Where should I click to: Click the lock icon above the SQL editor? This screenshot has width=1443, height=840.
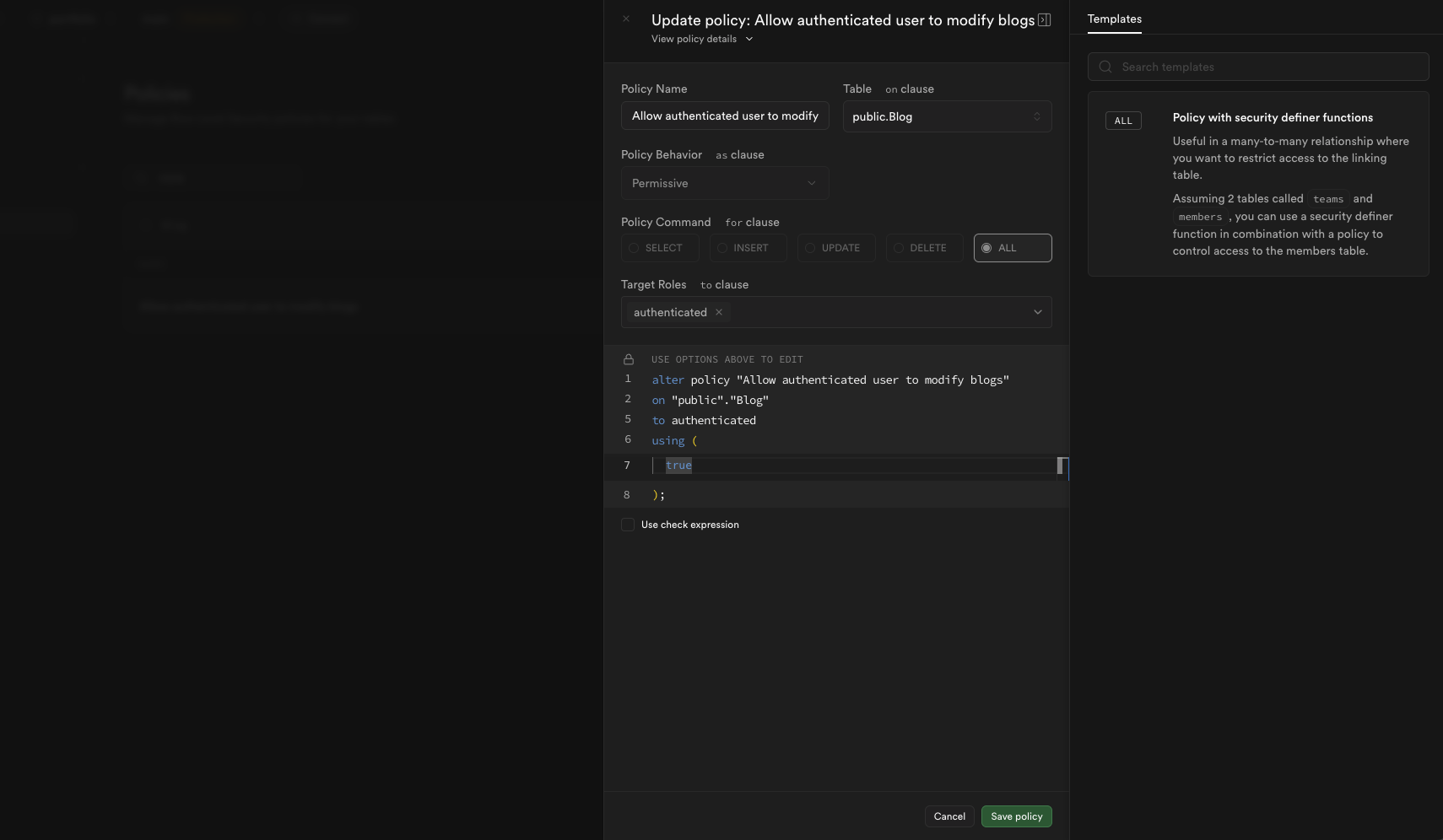tap(629, 359)
